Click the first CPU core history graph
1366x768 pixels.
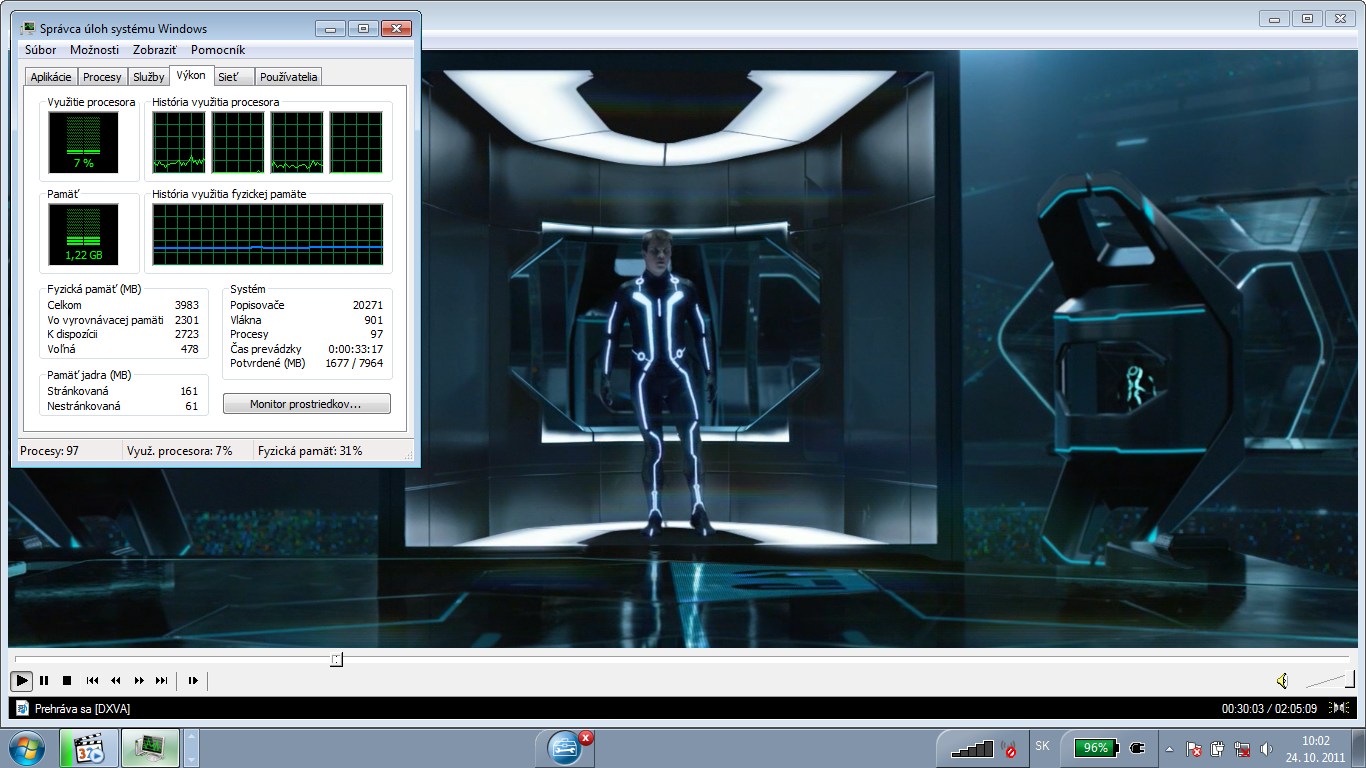(179, 141)
